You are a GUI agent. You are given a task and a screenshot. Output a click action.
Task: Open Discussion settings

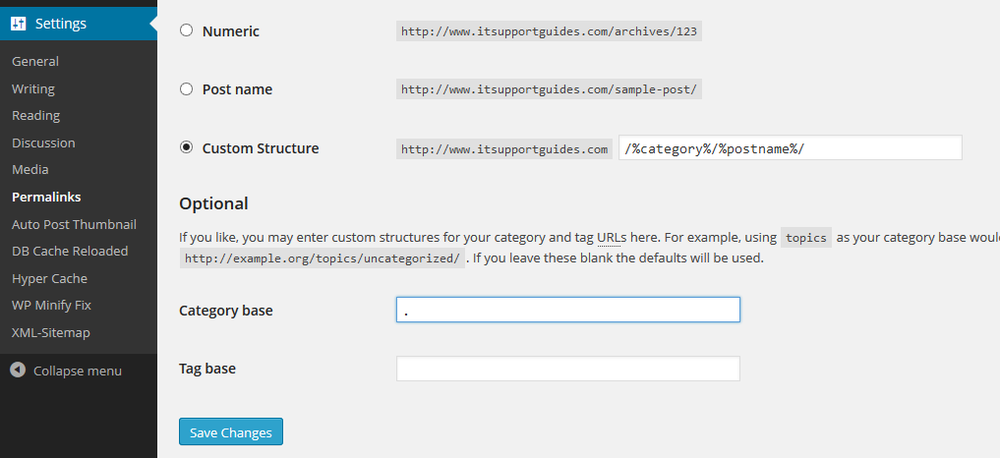click(x=43, y=143)
